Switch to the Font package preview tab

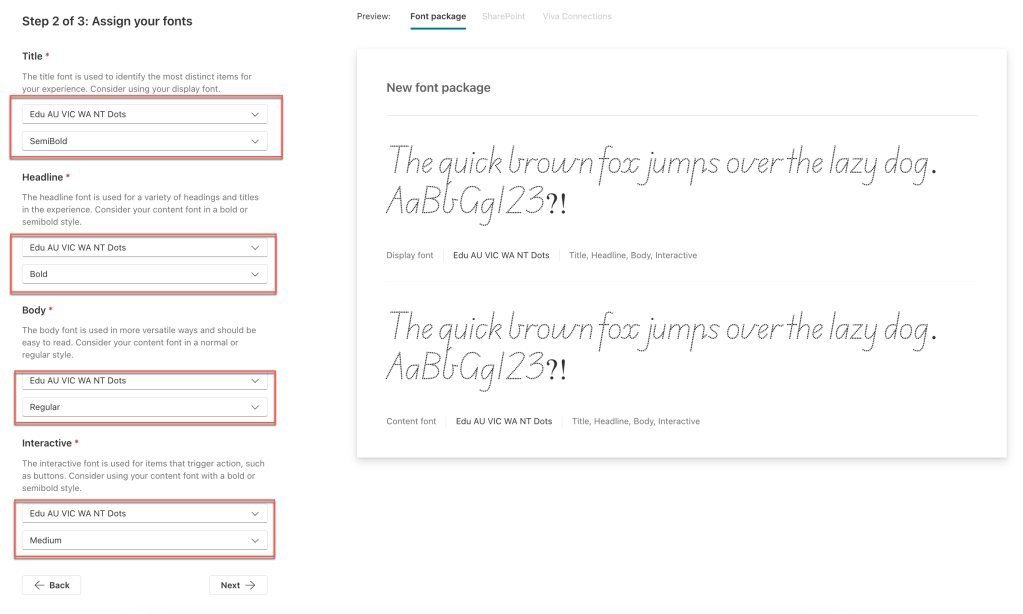point(438,17)
